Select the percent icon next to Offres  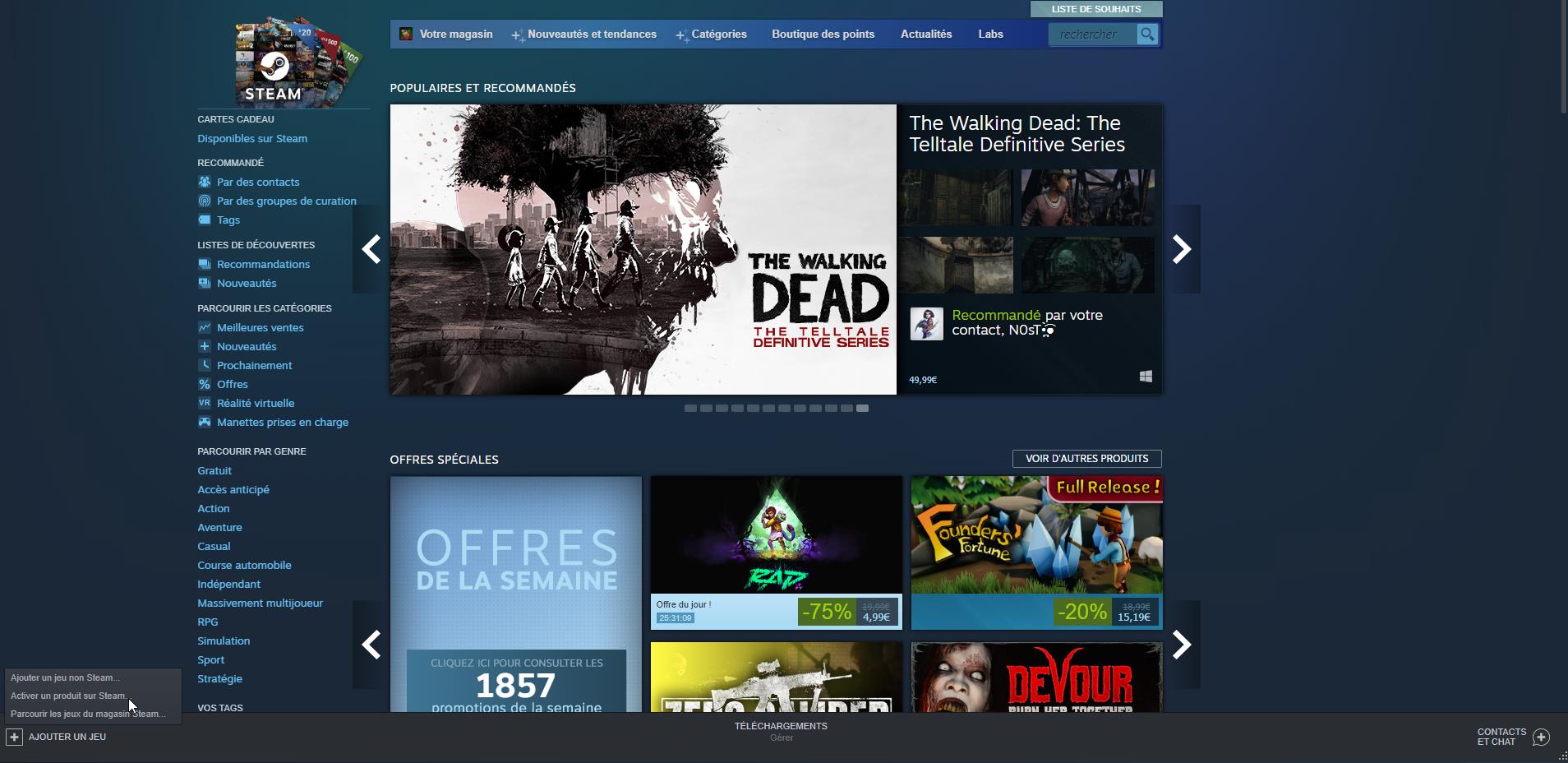coord(205,384)
